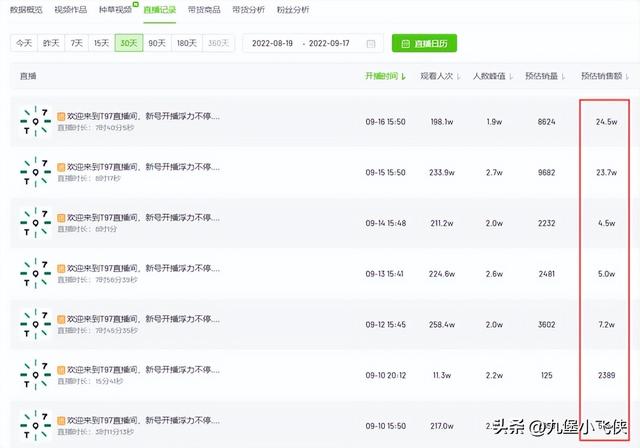
Task: Open the 09-12 15:45 livestream title link
Action: click(143, 319)
